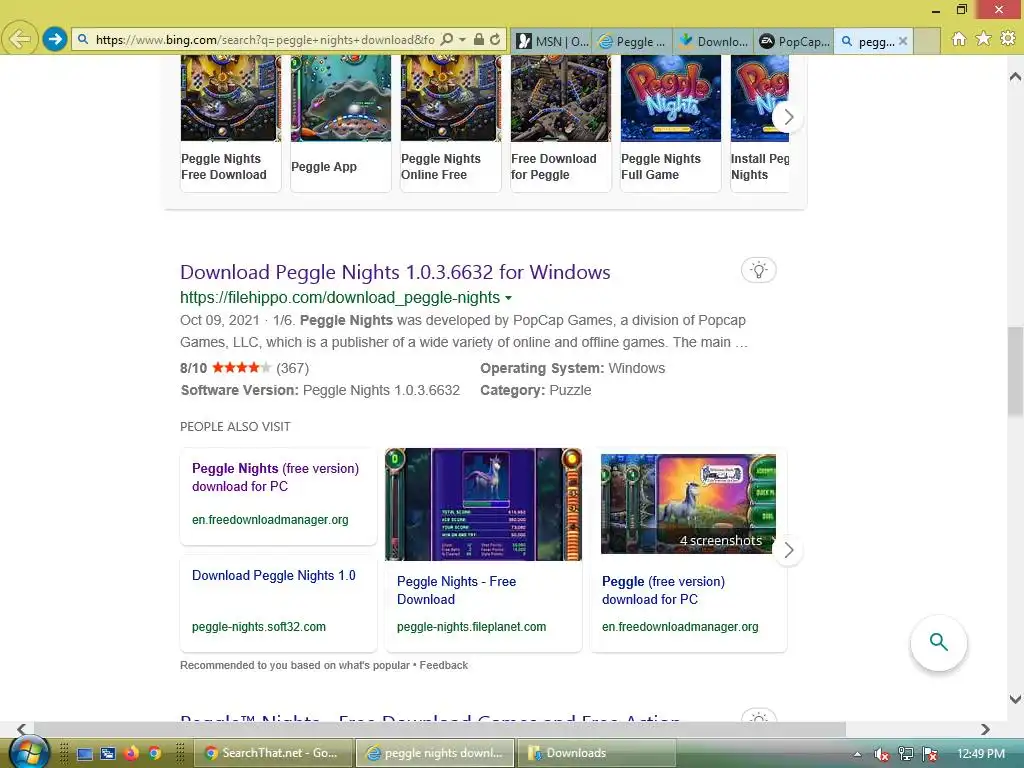Open Download Peggle Nights 1.0 soft32 link

[x=274, y=575]
